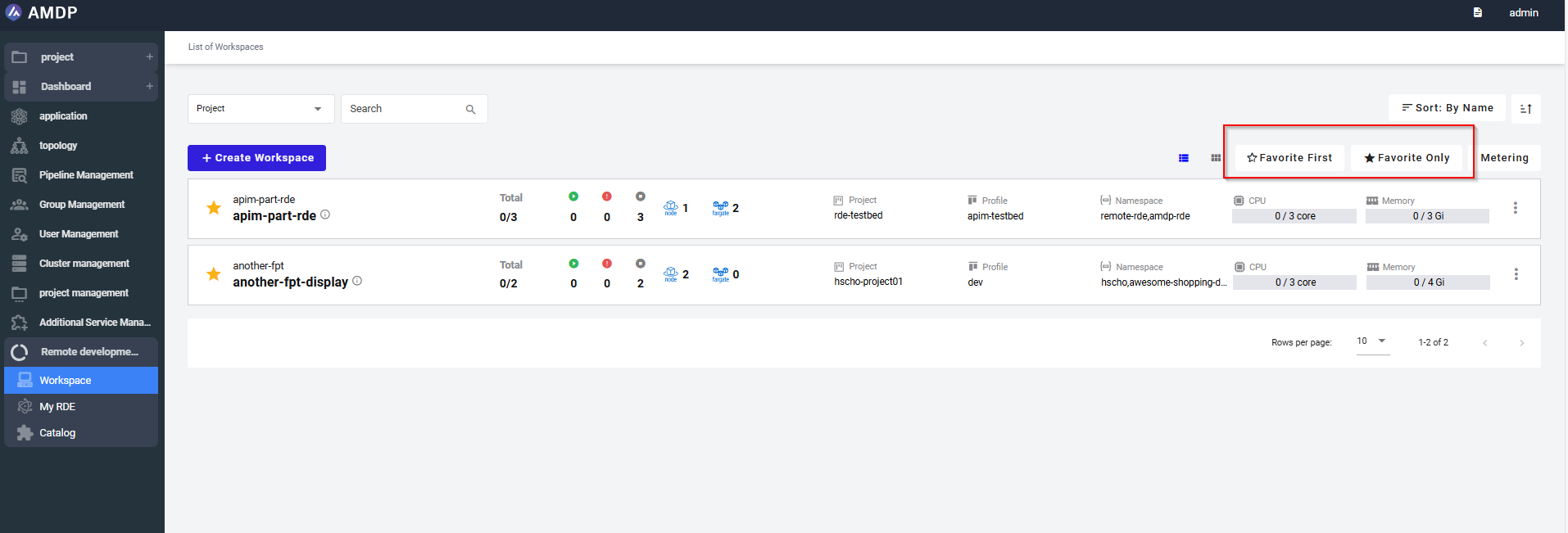Open the another-fpt-display workspace
1568x533 pixels.
pos(291,282)
